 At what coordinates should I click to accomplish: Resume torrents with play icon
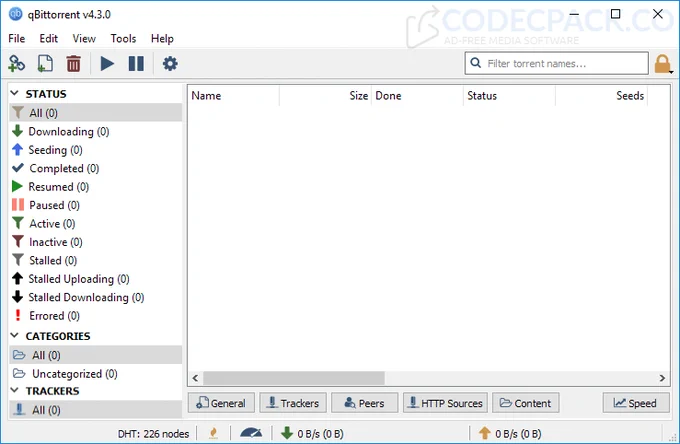coord(107,64)
